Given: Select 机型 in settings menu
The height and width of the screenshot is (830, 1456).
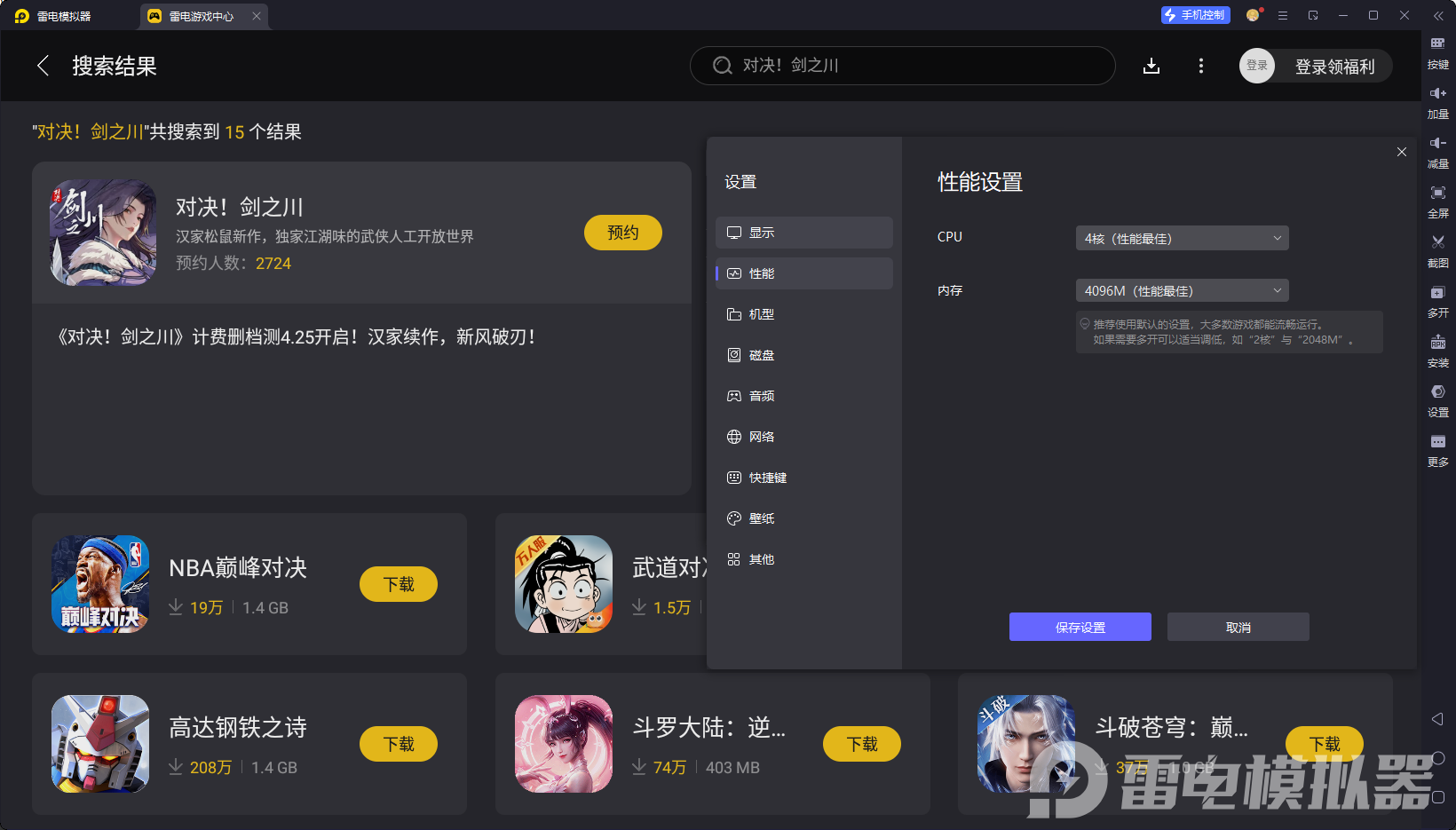Looking at the screenshot, I should coord(804,314).
